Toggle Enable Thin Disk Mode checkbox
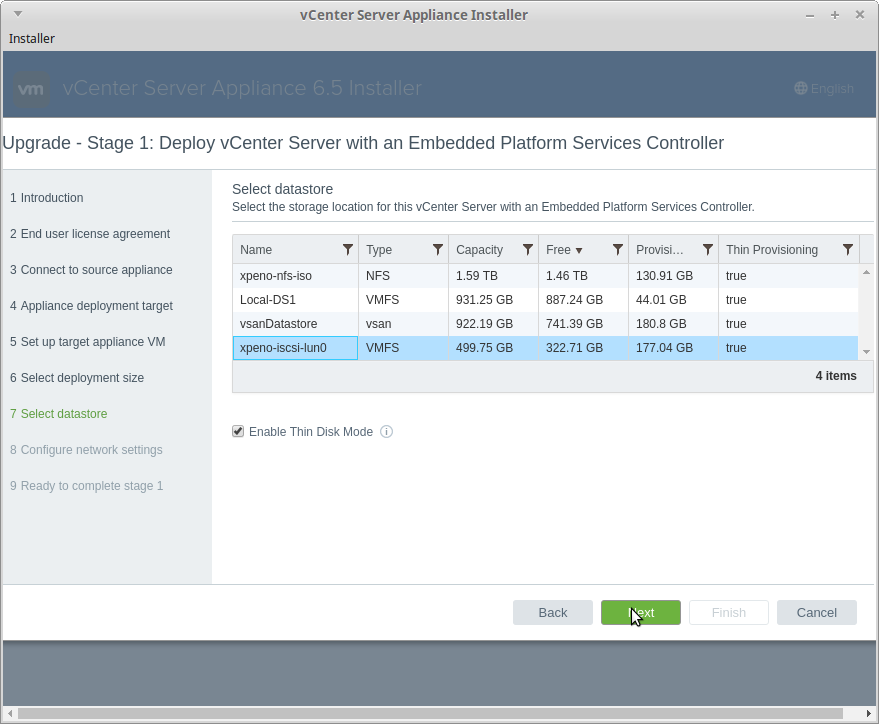879x724 pixels. [238, 431]
